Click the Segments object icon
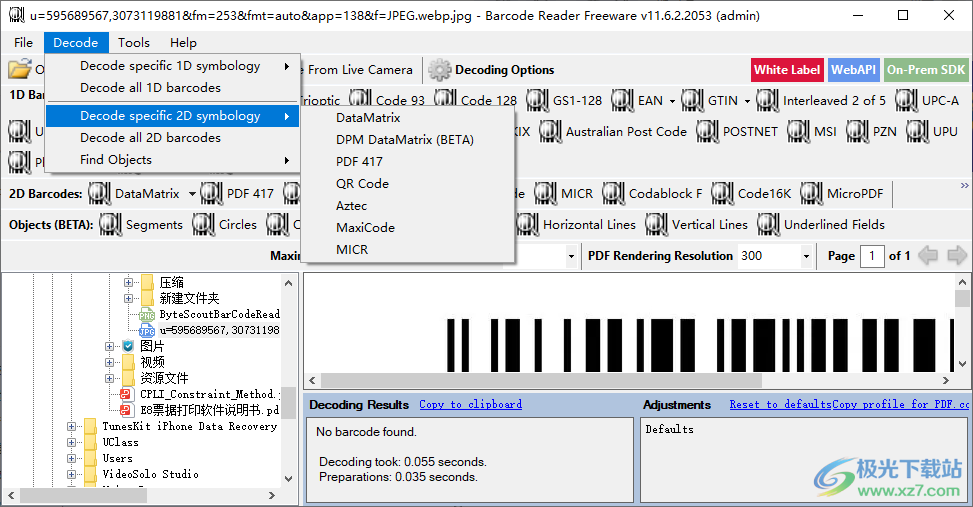The width and height of the screenshot is (973, 507). point(110,224)
